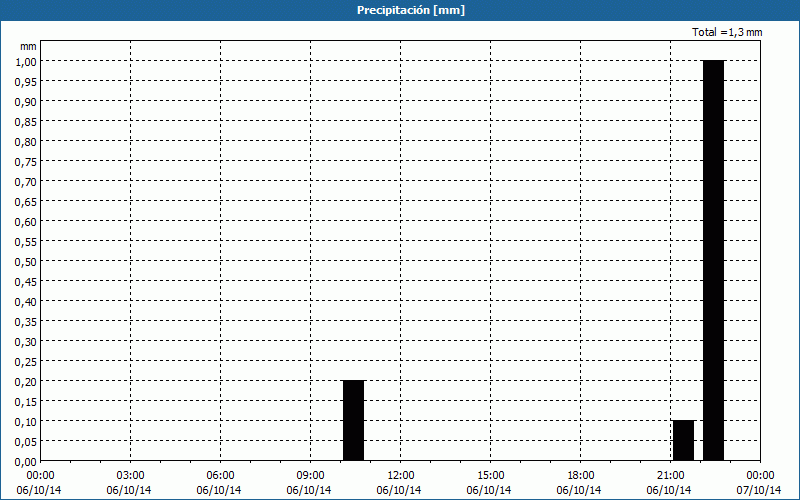The width and height of the screenshot is (800, 500).
Task: Click the 0,45 y-axis label
Action: pyautogui.click(x=26, y=281)
